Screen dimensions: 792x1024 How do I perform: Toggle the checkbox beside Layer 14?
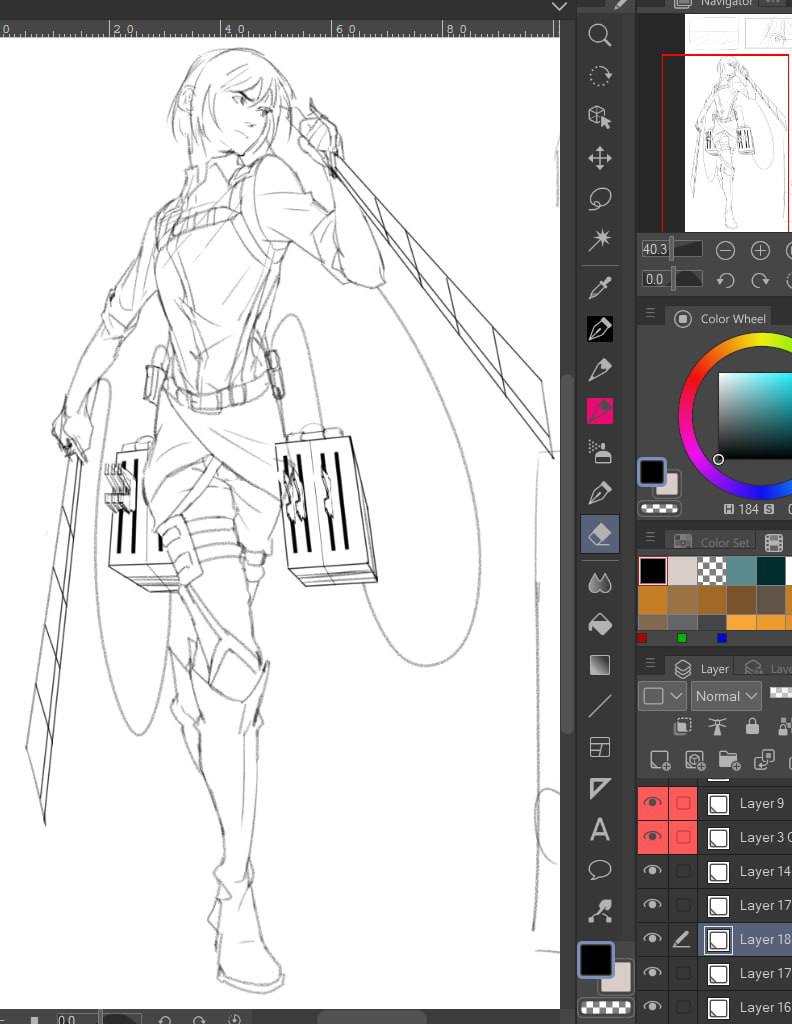tap(683, 871)
